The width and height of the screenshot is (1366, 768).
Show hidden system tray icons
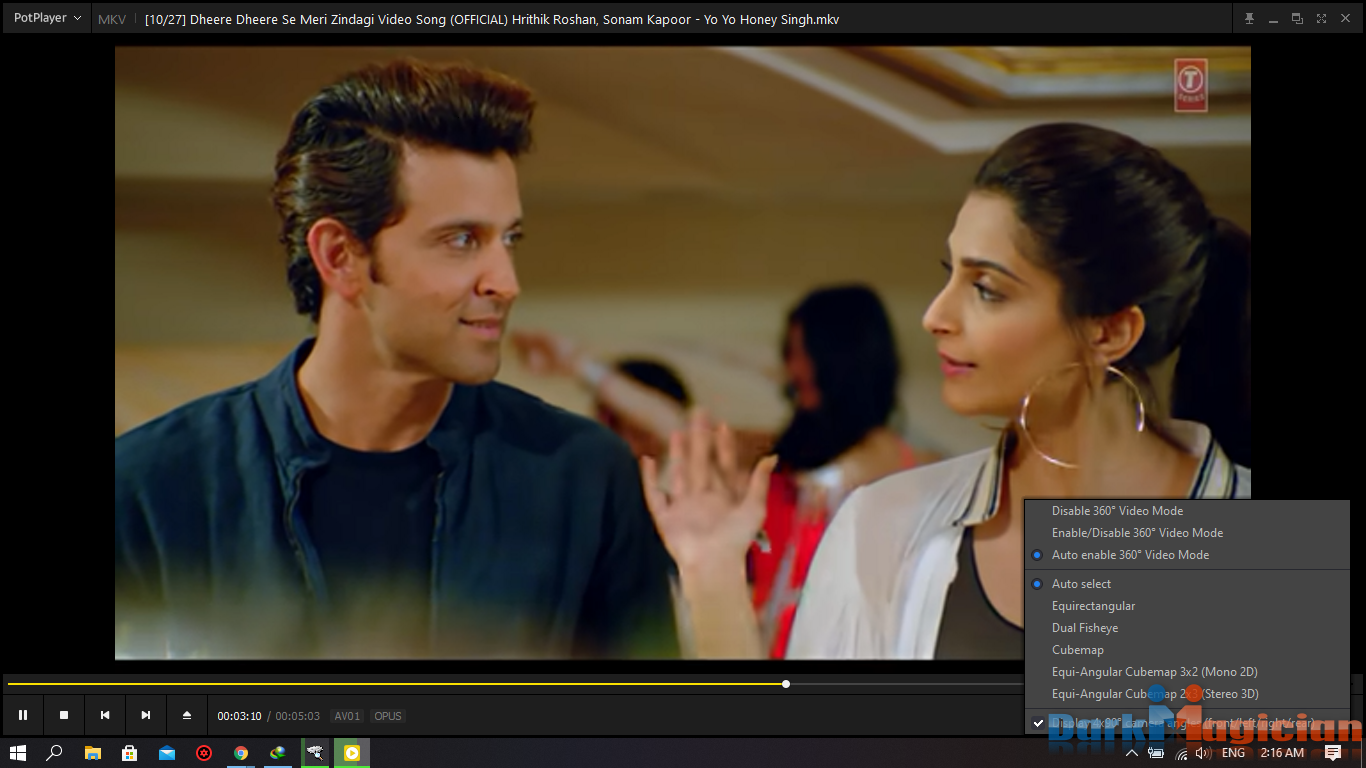click(1132, 753)
